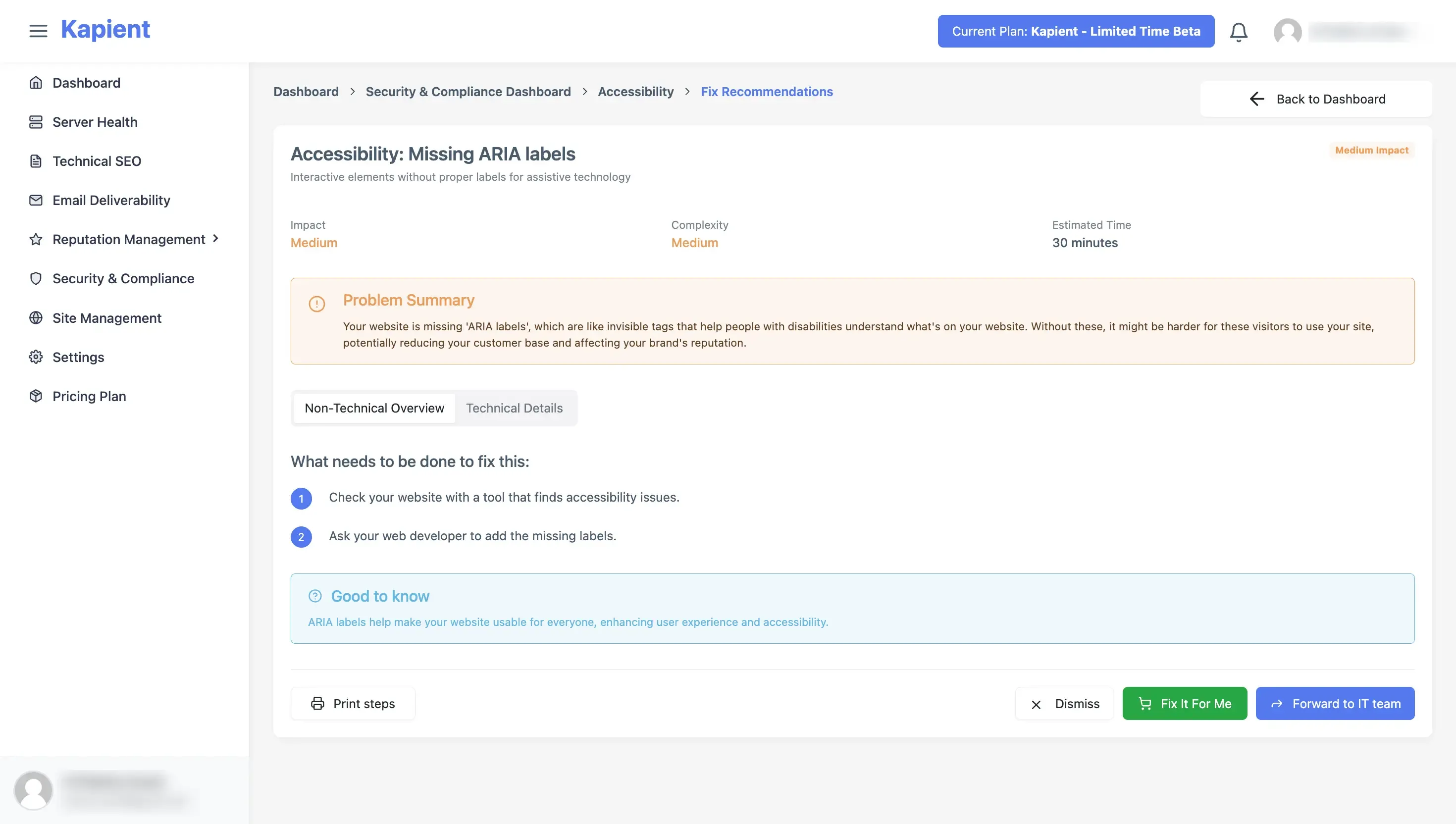
Task: Click step 2 number badge
Action: (301, 536)
